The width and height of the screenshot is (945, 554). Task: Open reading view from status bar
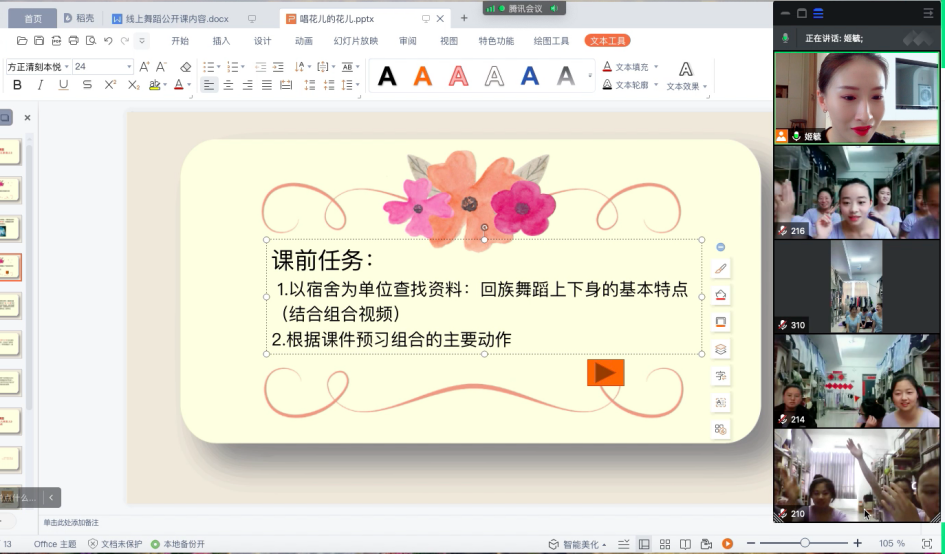click(686, 544)
